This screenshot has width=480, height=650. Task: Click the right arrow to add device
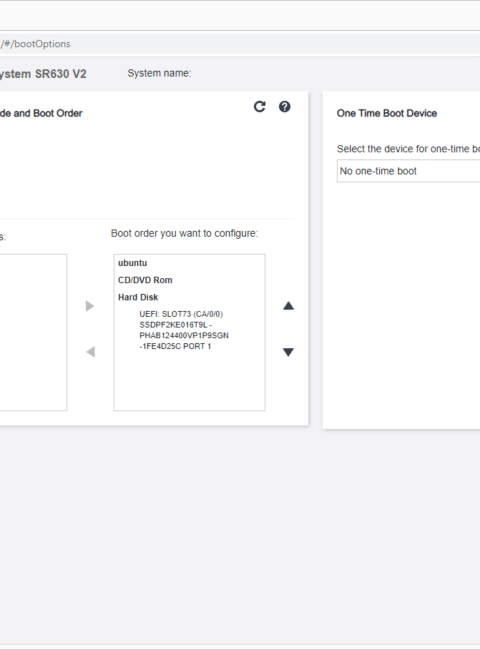[x=90, y=306]
